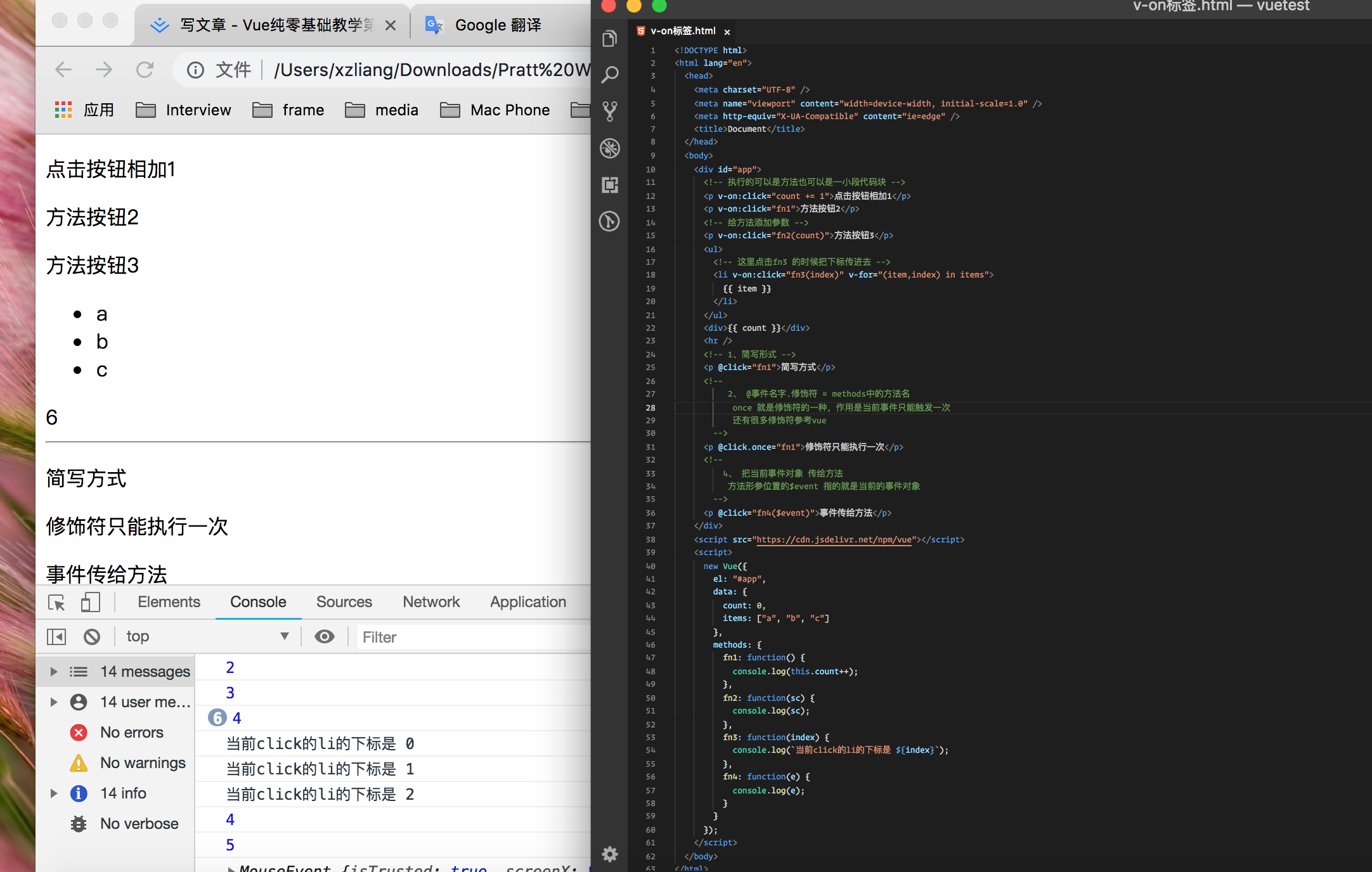Toggle the live expression eye icon
Screen dimensions: 1372x872
click(x=325, y=636)
